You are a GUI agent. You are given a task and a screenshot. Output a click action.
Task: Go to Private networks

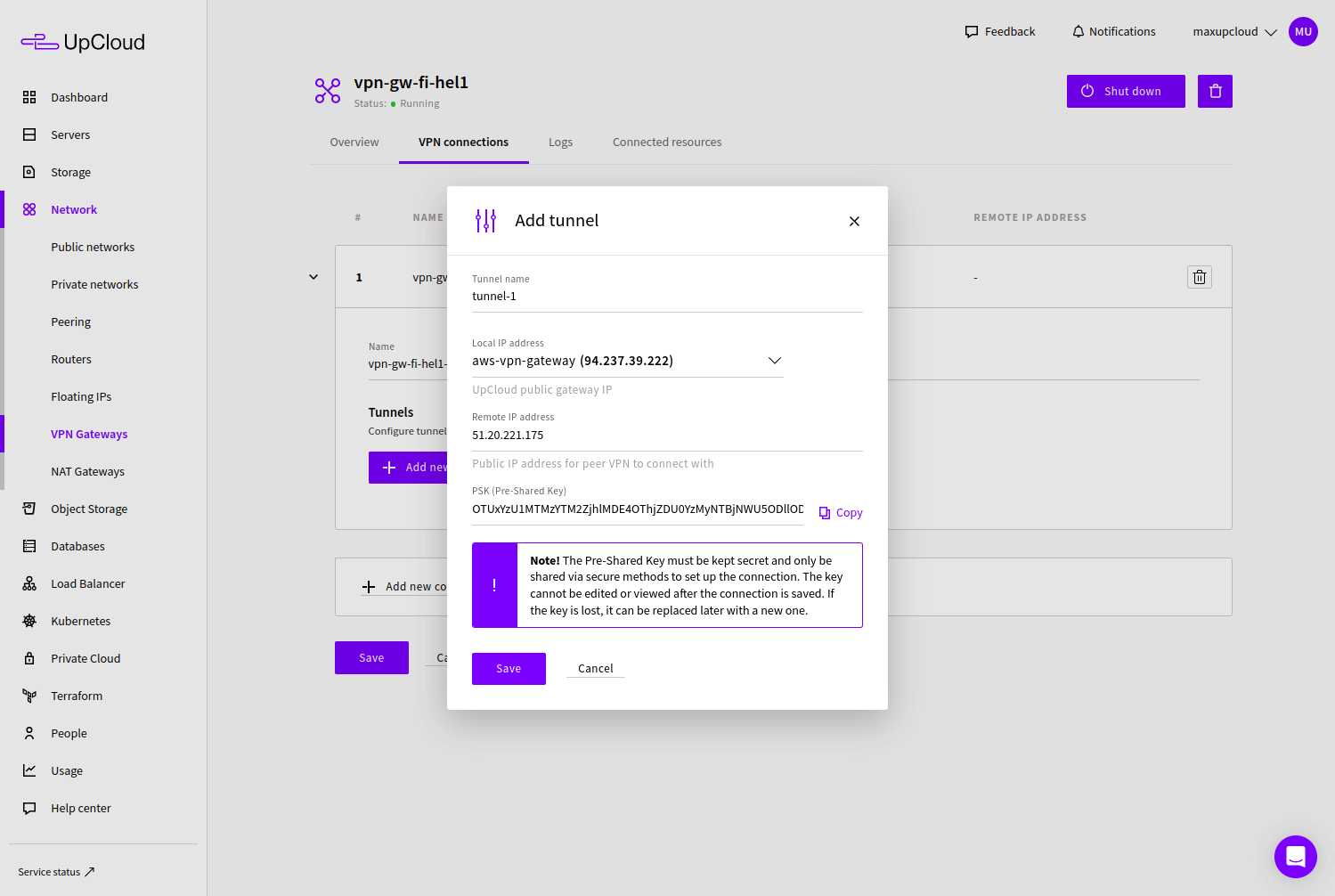[94, 284]
